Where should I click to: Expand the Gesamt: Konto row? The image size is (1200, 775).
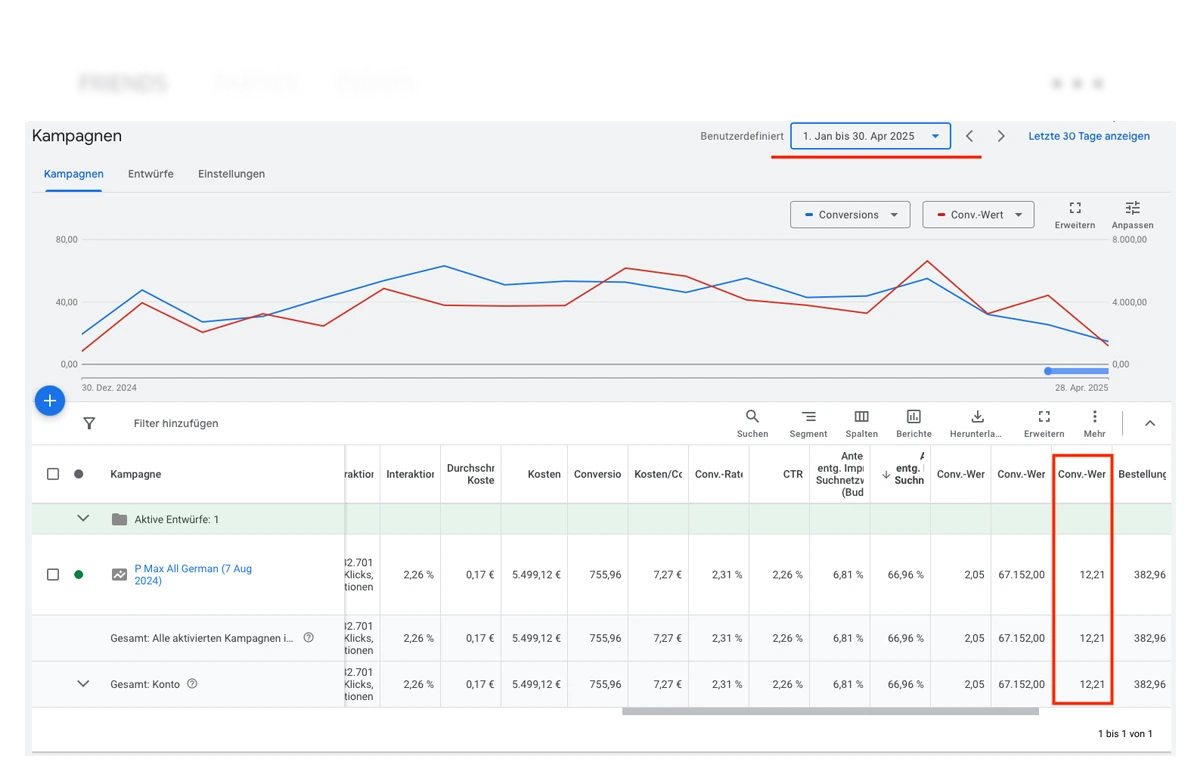(83, 684)
